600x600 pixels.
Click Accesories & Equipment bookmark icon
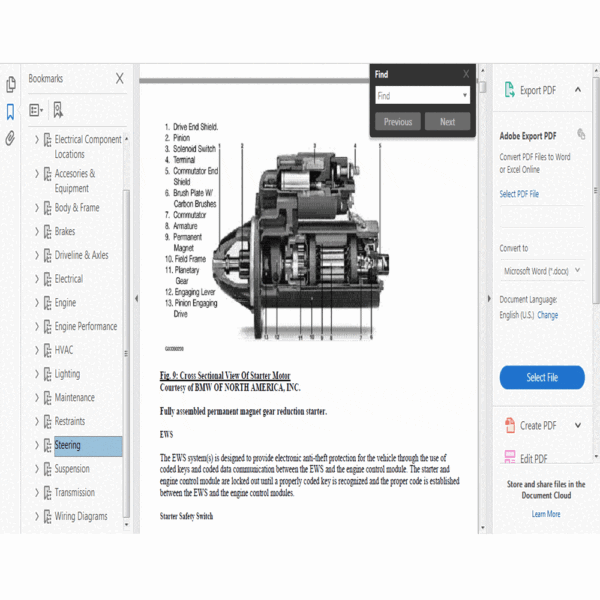(47, 174)
